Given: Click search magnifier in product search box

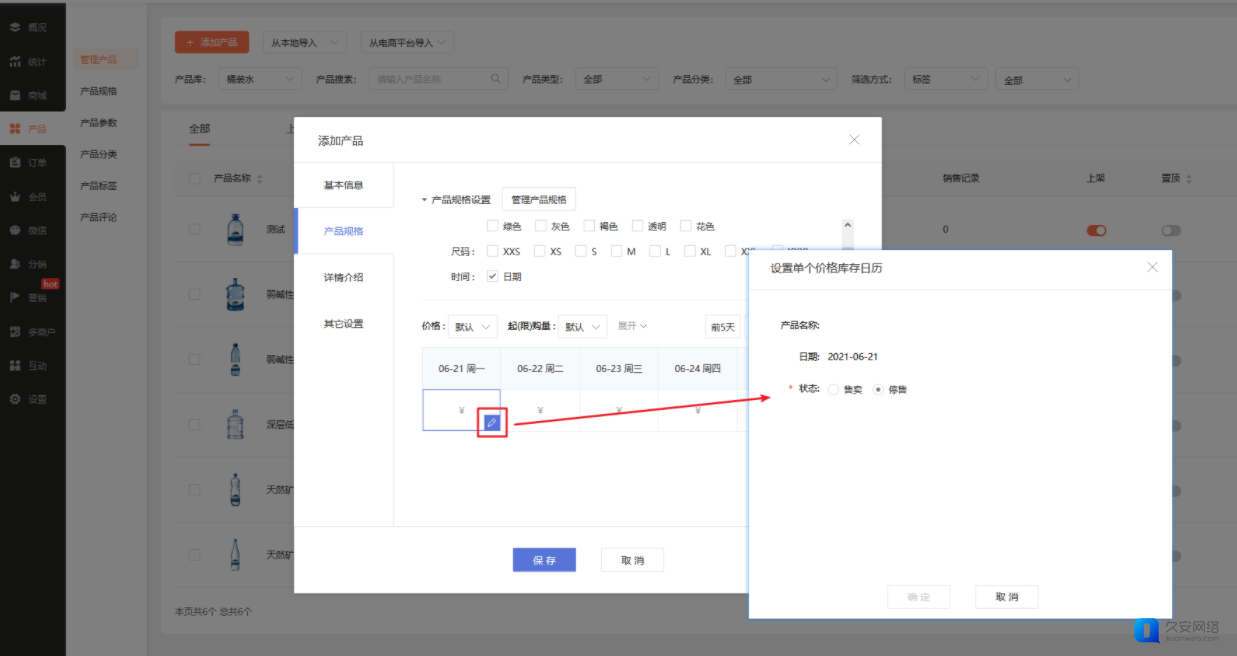Looking at the screenshot, I should tap(496, 79).
